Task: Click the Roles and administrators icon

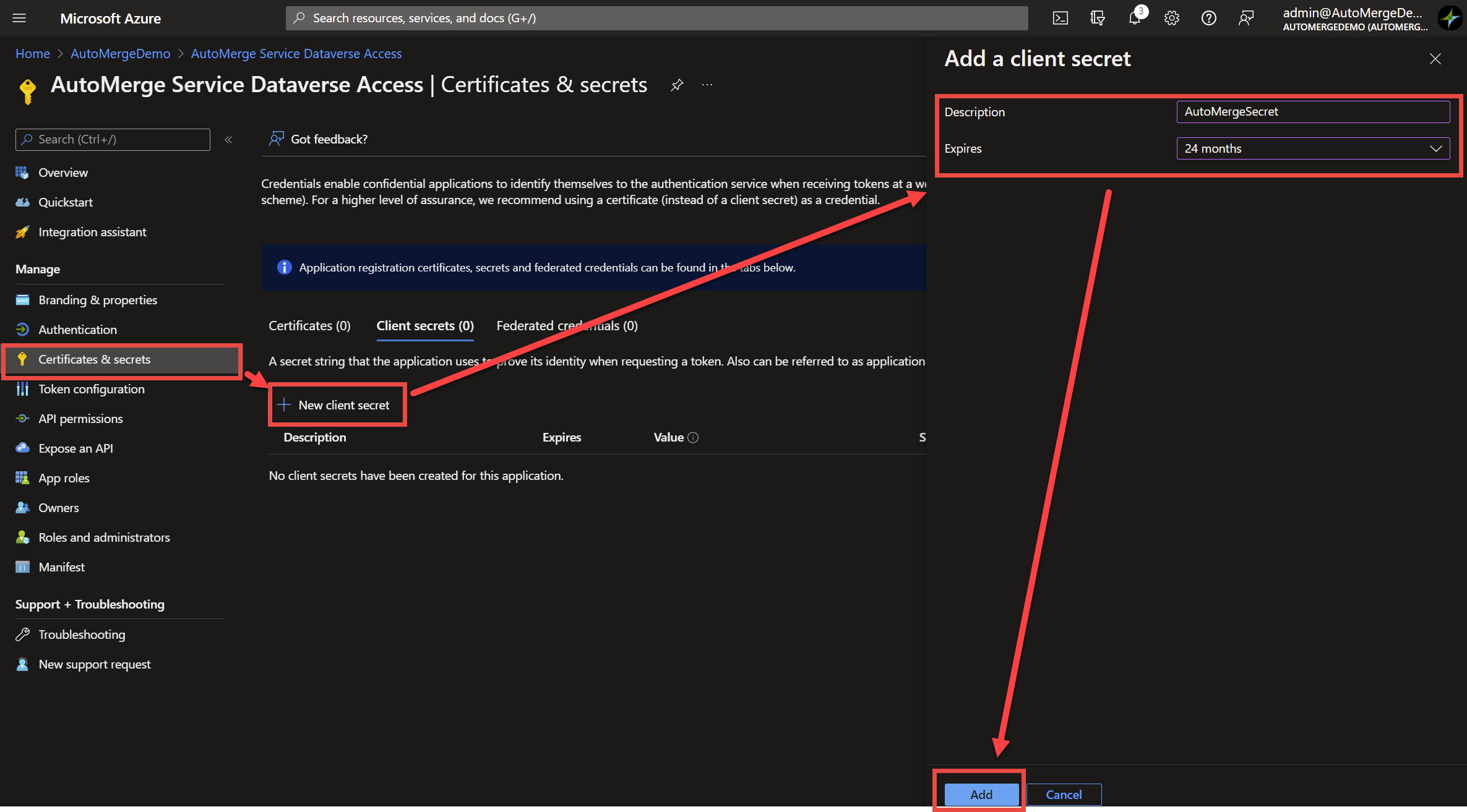Action: (22, 537)
